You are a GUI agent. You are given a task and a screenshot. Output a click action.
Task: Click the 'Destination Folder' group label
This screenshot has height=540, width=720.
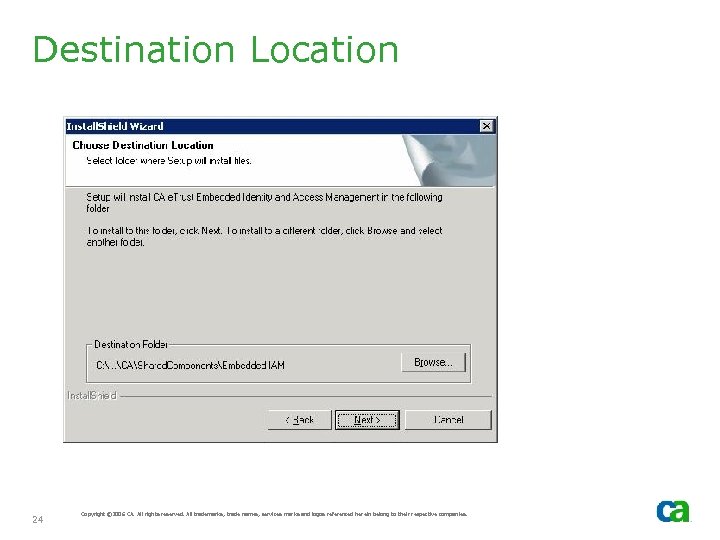tap(131, 344)
